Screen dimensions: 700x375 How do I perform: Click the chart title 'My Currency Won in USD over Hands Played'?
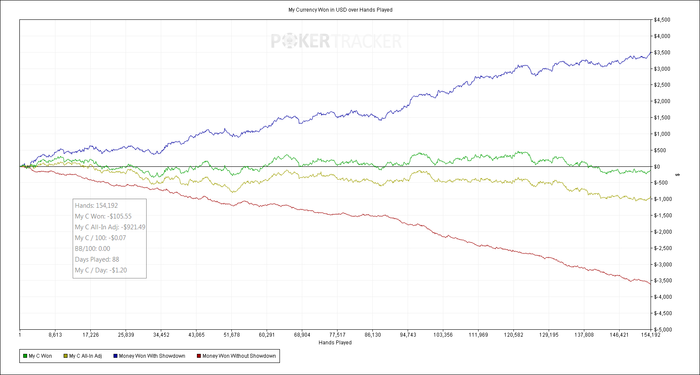[340, 10]
